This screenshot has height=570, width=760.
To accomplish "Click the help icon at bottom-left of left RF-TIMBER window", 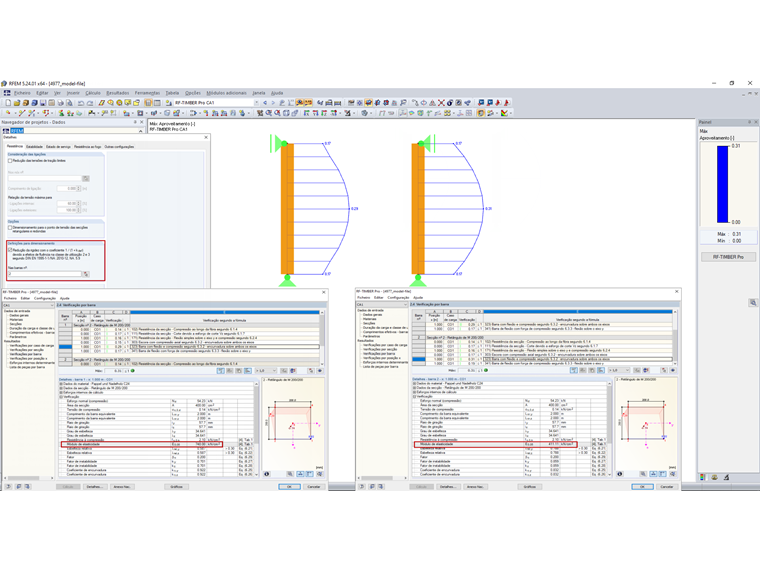I will pos(8,487).
